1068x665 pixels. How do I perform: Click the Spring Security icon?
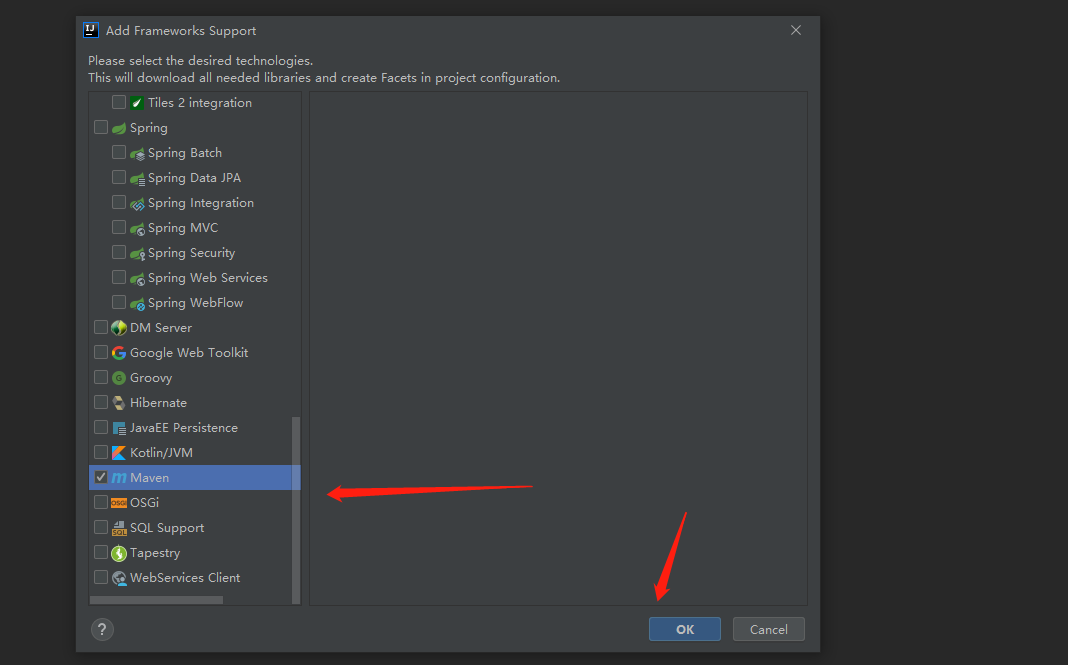point(137,253)
